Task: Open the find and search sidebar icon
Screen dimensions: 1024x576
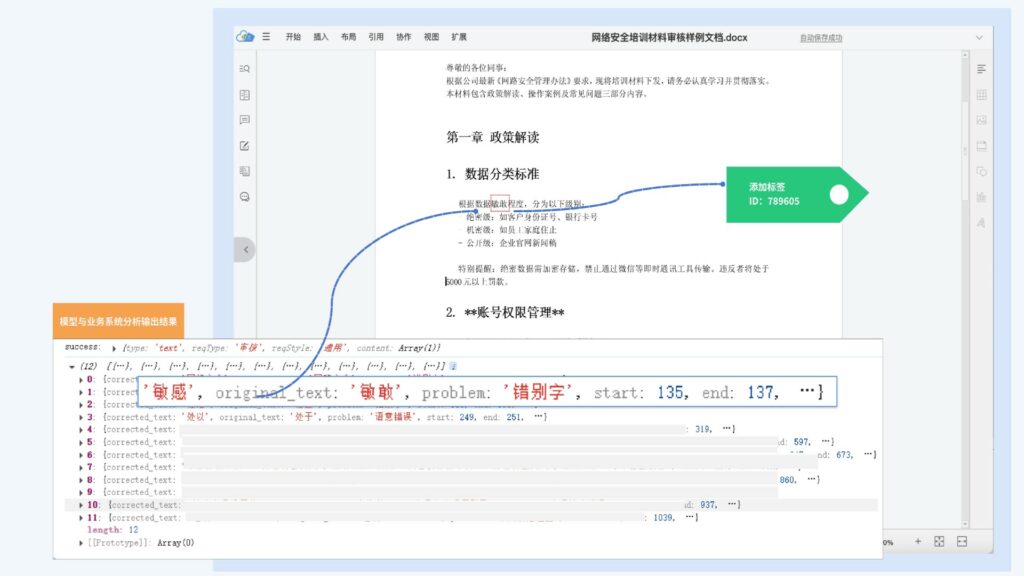Action: pyautogui.click(x=244, y=69)
